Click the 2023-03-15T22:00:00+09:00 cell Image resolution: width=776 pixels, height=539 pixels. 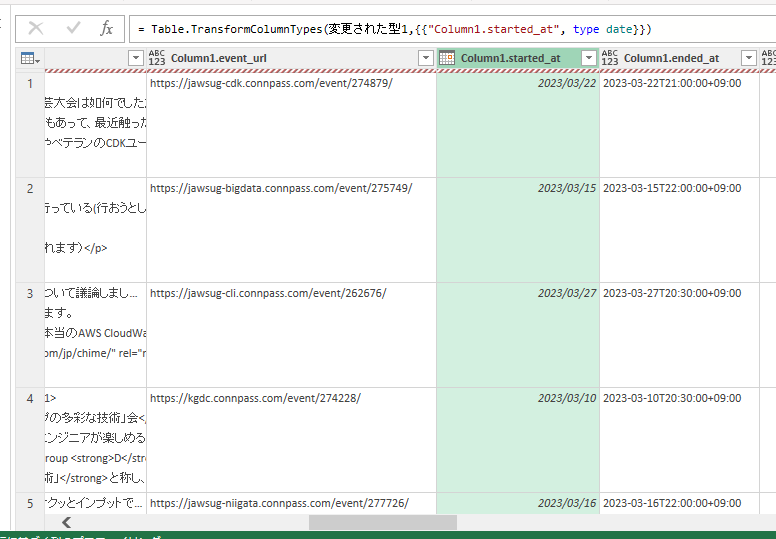pyautogui.click(x=679, y=230)
